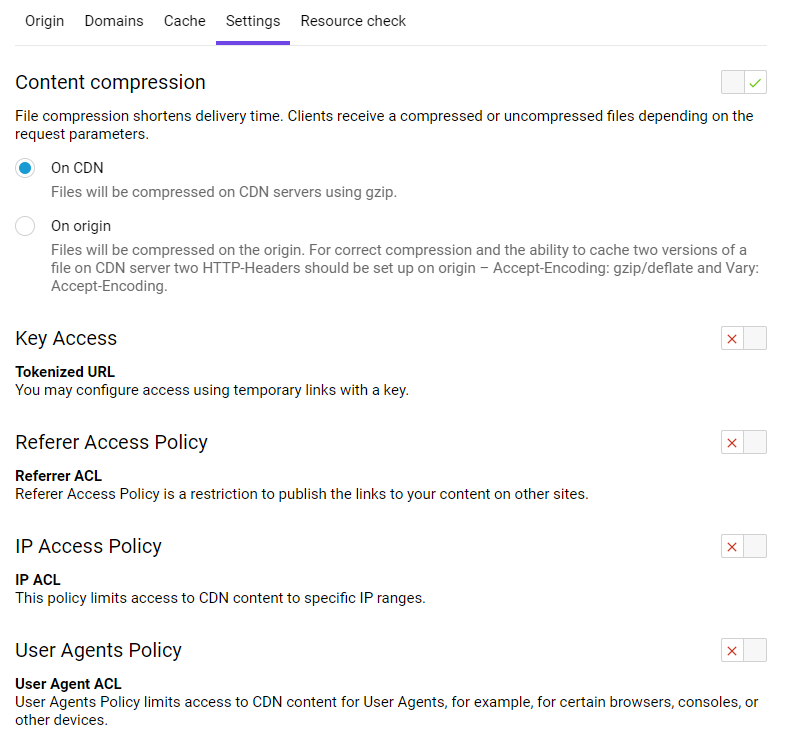The height and width of the screenshot is (735, 791).
Task: Go to the Resource check tab
Action: pyautogui.click(x=353, y=21)
